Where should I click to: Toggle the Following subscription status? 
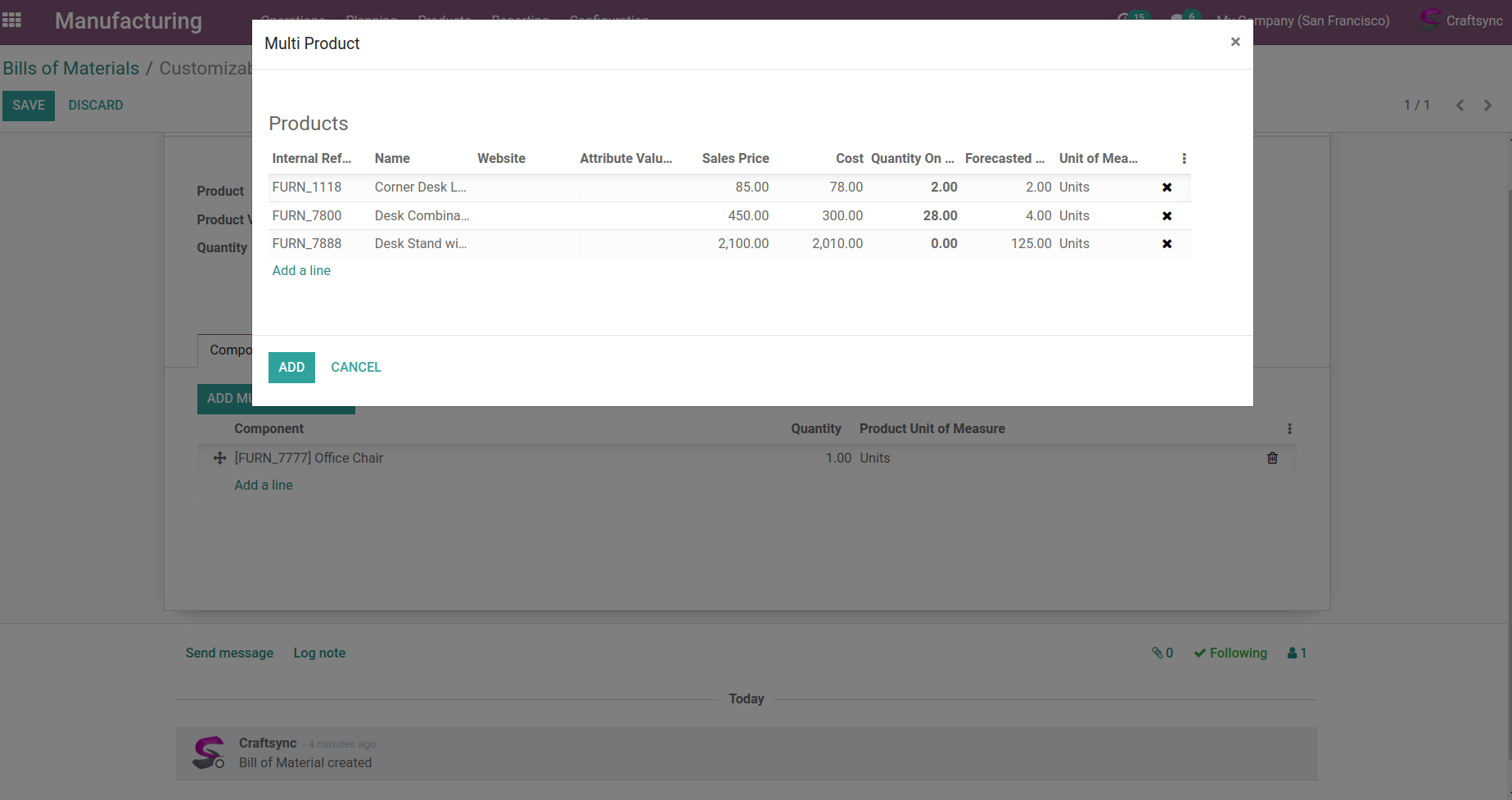[1230, 653]
